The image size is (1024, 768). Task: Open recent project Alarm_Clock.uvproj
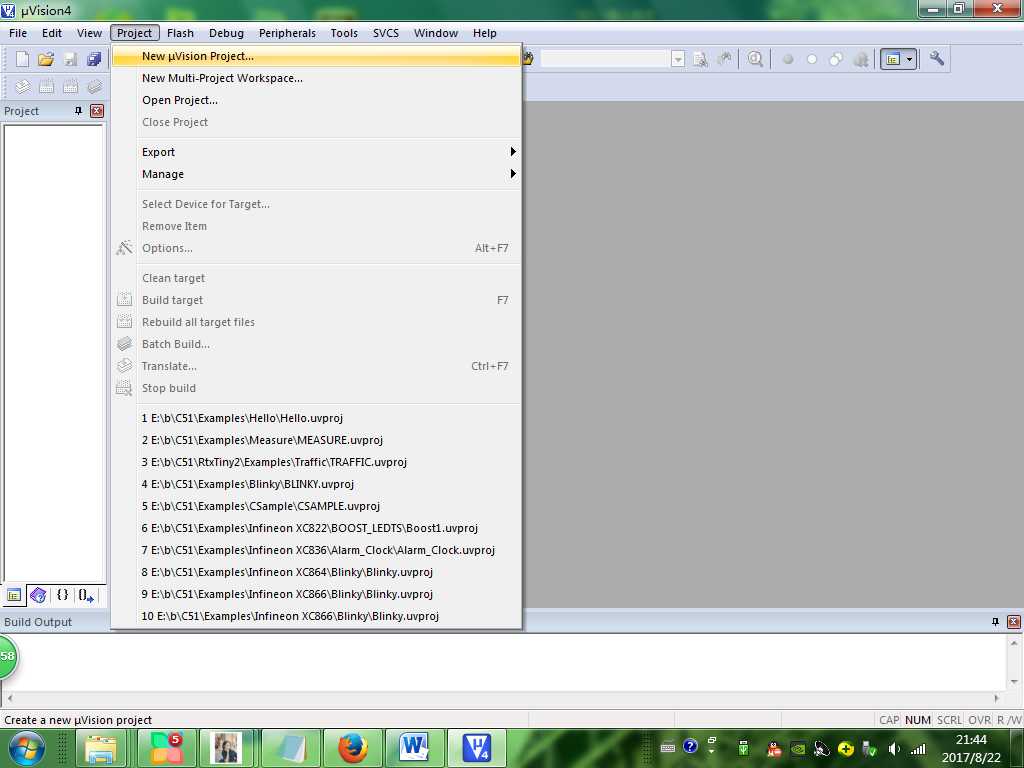(x=317, y=550)
